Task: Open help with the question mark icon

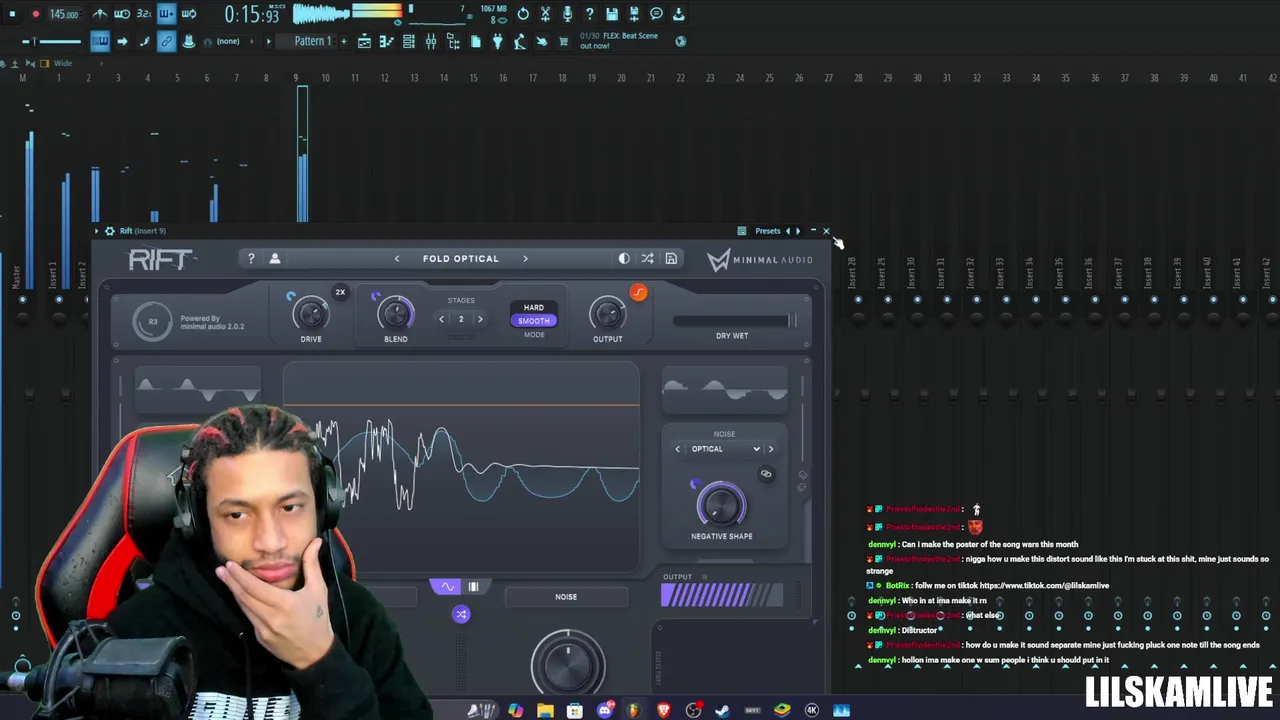Action: (x=589, y=14)
